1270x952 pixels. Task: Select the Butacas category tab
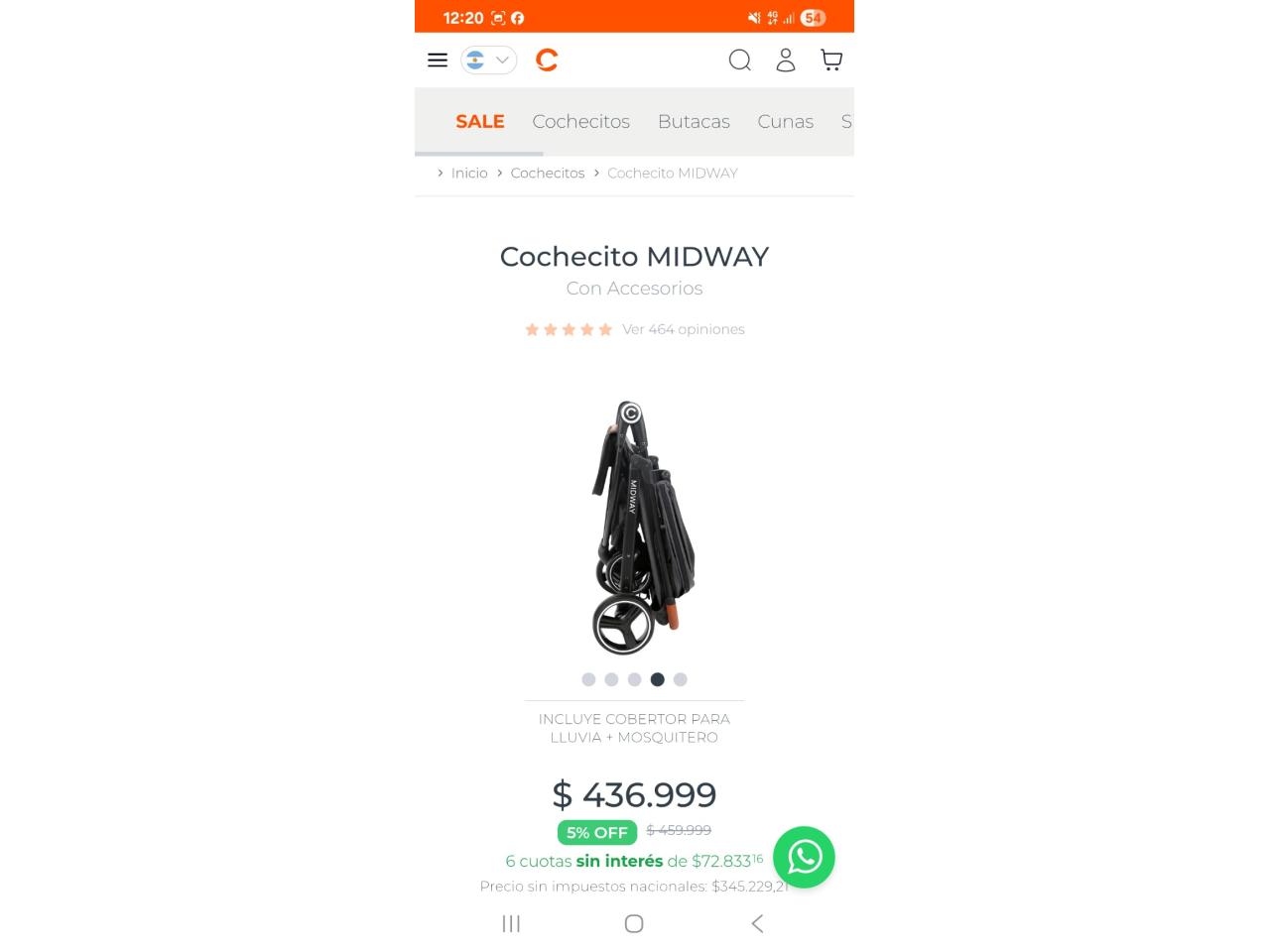pos(694,121)
